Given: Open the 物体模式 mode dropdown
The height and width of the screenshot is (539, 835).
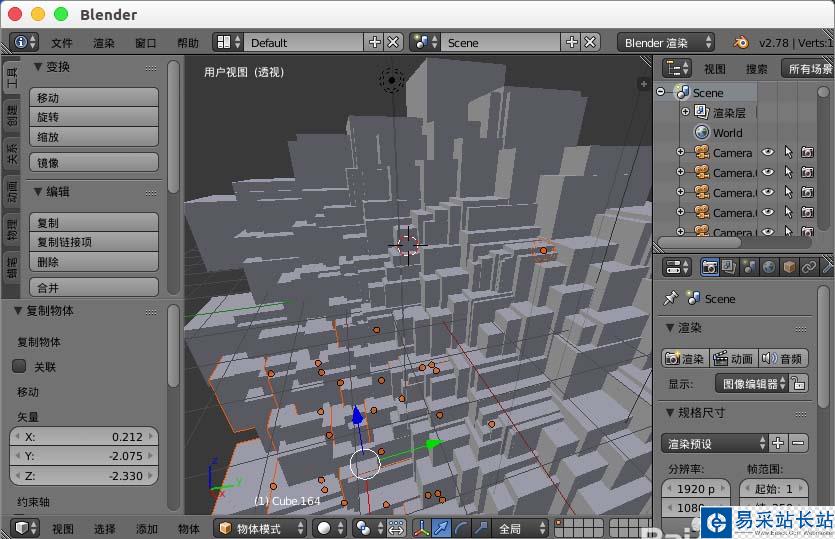Looking at the screenshot, I should [261, 528].
